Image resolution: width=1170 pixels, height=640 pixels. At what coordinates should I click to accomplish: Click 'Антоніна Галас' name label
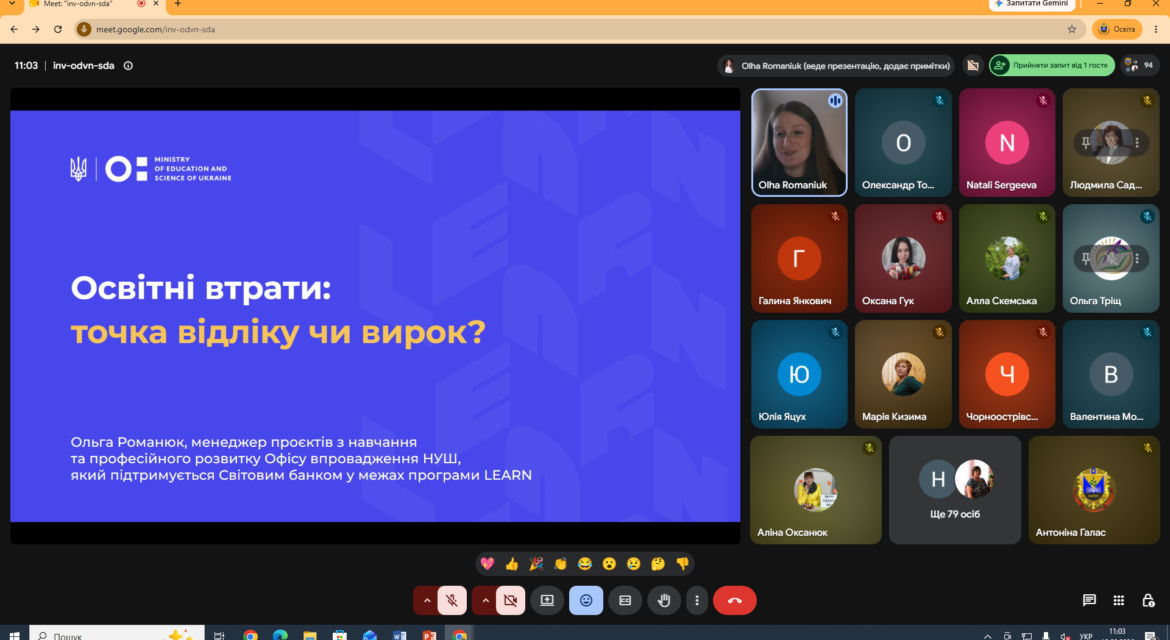tap(1070, 533)
